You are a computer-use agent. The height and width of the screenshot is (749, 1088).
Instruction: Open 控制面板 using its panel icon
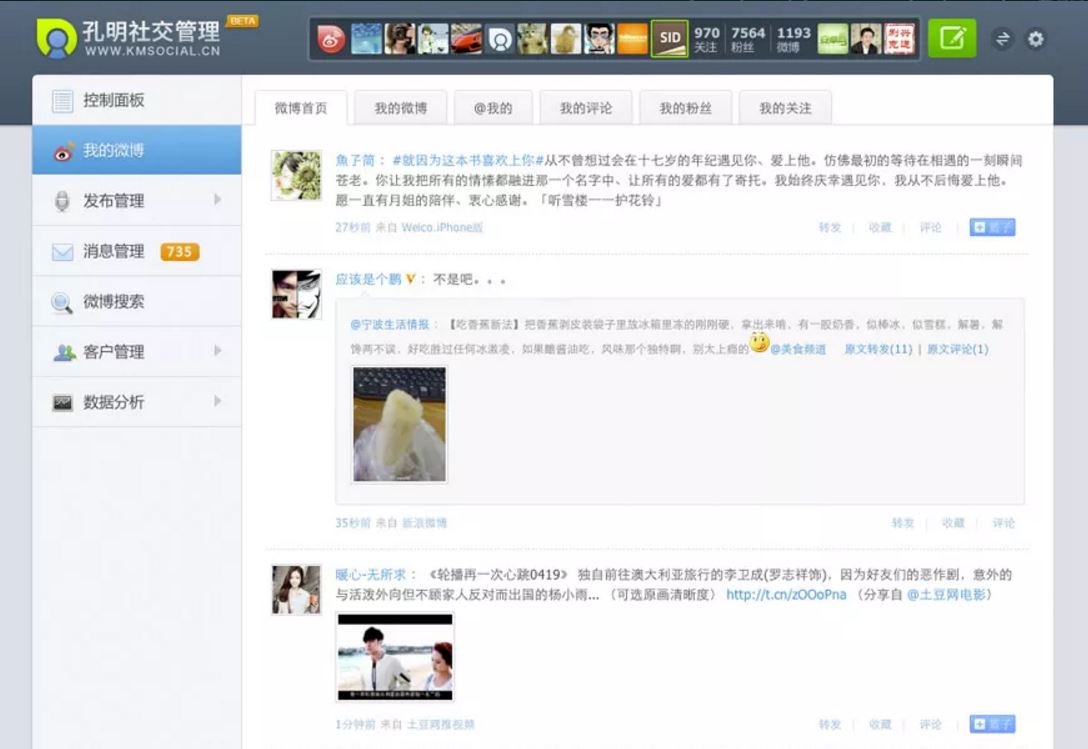click(62, 100)
